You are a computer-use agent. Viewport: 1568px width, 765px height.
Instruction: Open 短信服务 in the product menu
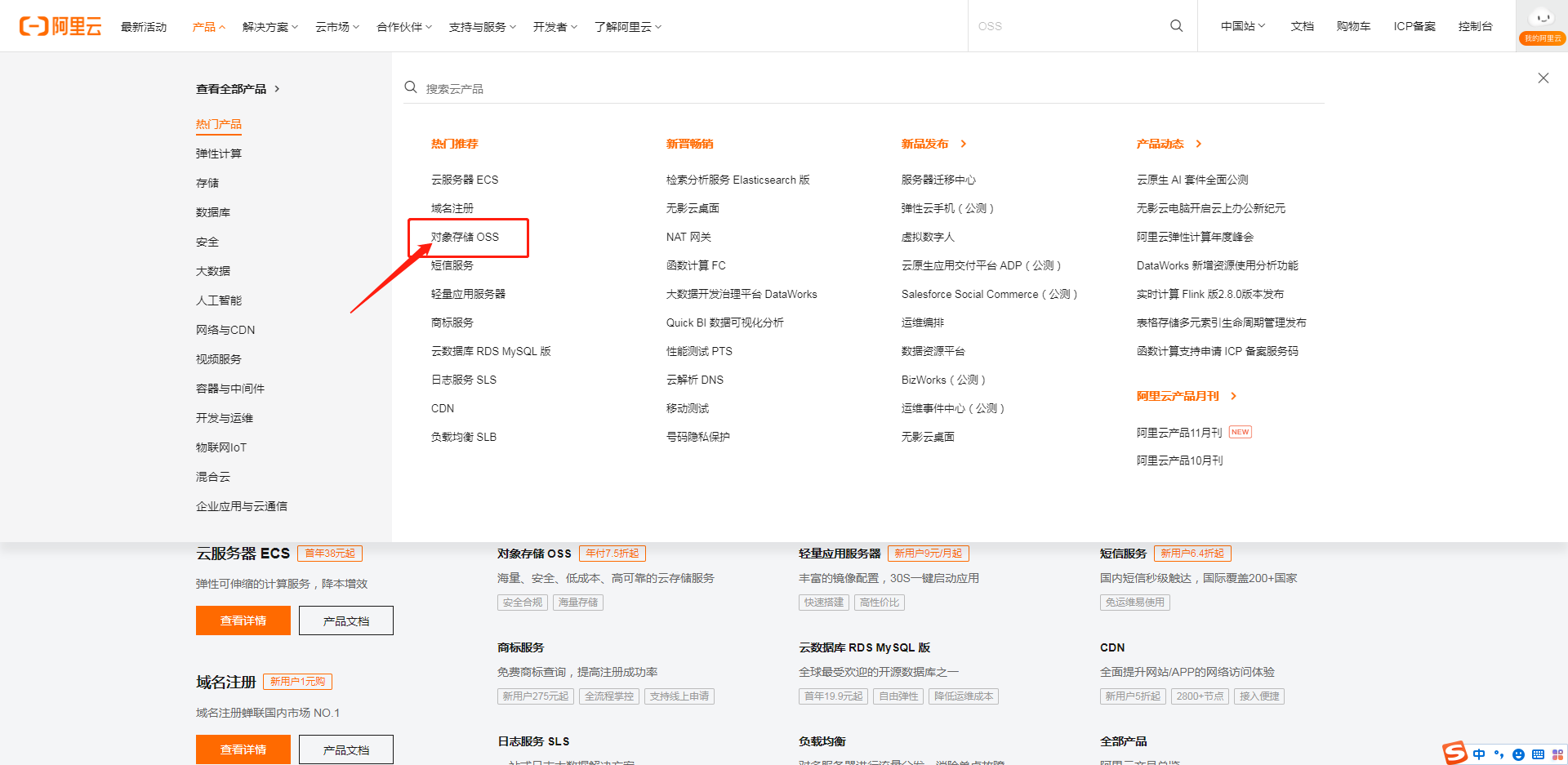pos(452,265)
